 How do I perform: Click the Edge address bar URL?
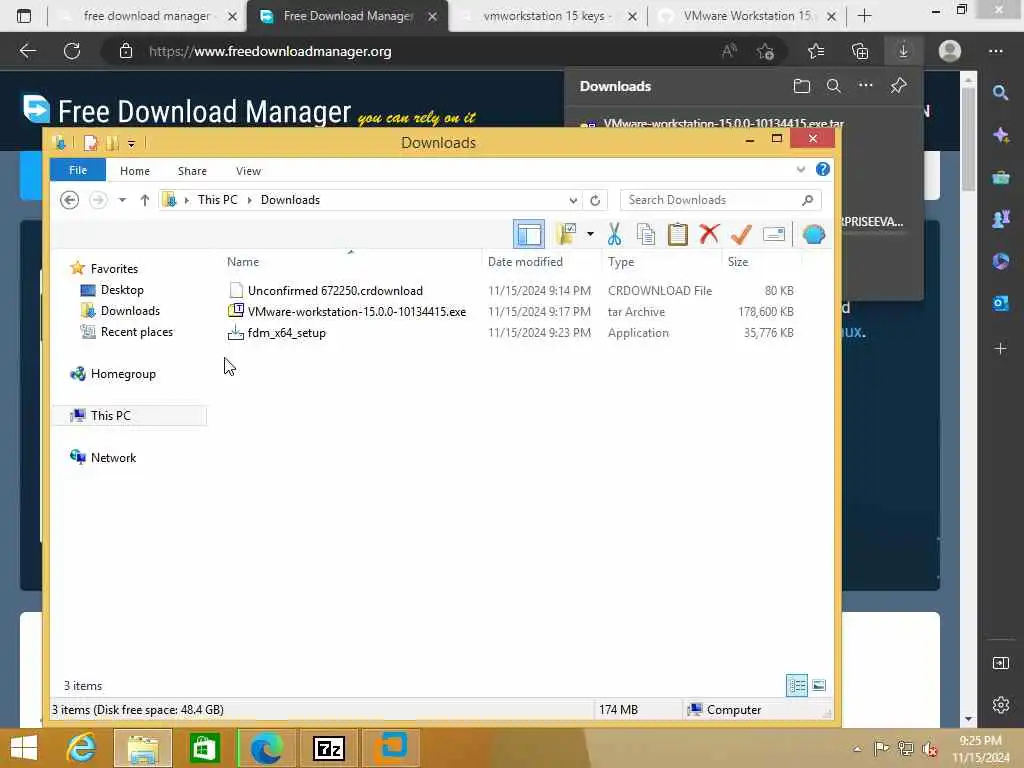[x=270, y=51]
